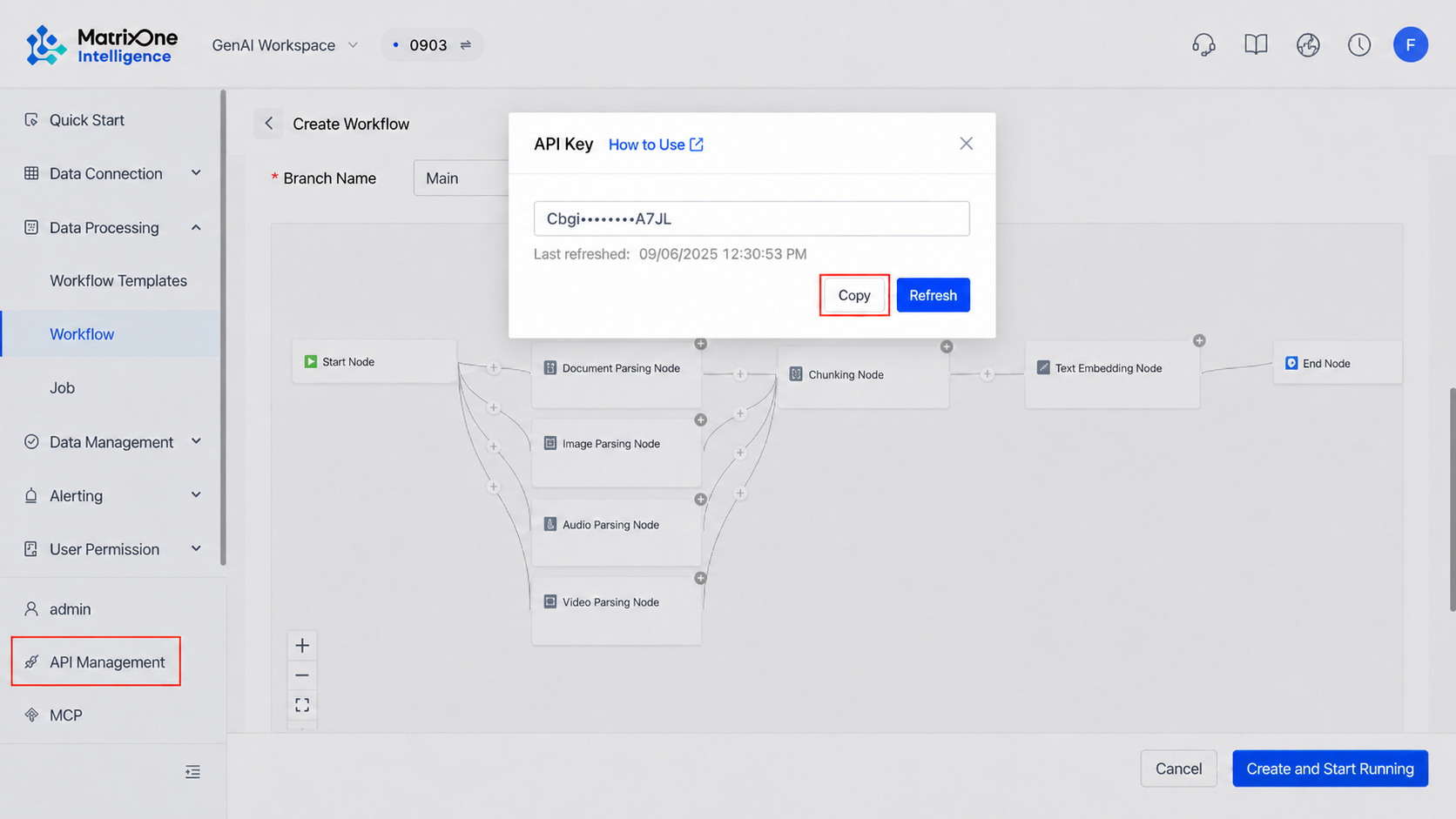Open the How to Use link
The height and width of the screenshot is (819, 1456).
pyautogui.click(x=656, y=144)
